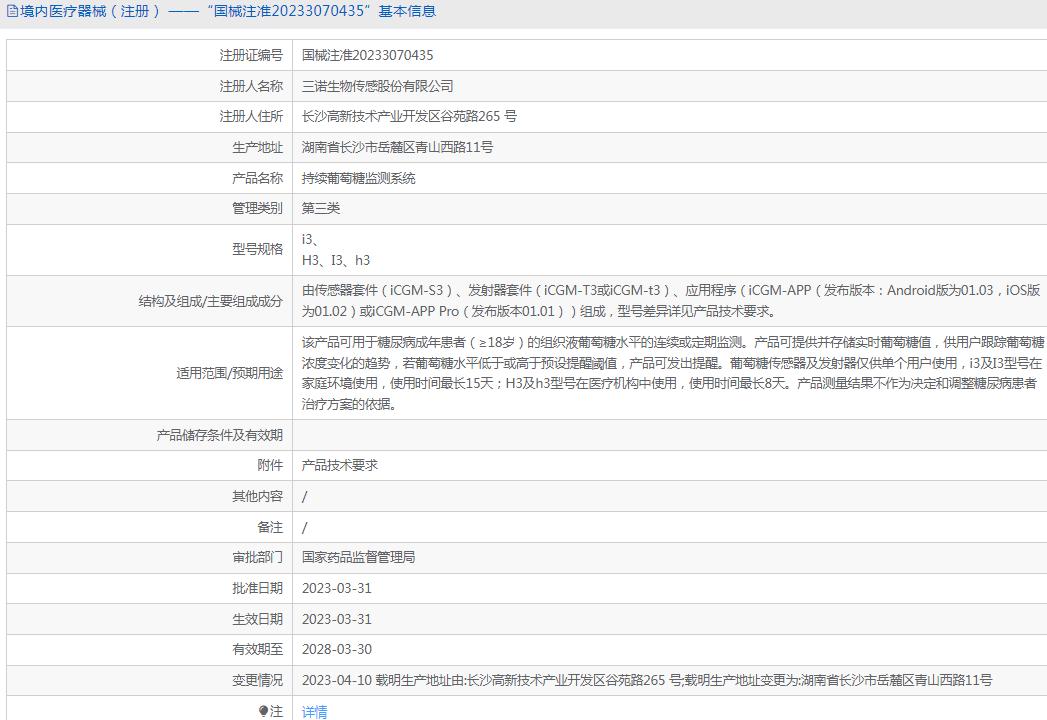Click the 变更情况 label
The width and height of the screenshot is (1047, 720).
click(258, 681)
